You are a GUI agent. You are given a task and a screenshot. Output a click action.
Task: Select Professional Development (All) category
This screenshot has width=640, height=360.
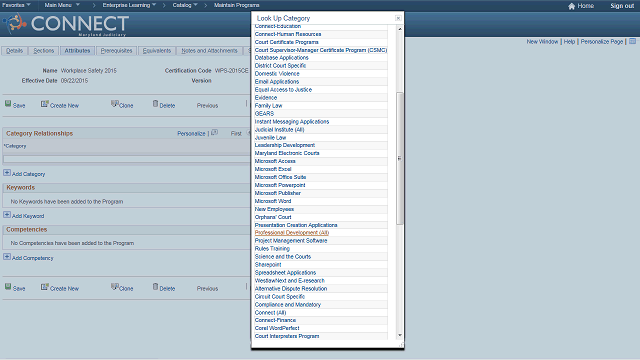click(x=292, y=233)
